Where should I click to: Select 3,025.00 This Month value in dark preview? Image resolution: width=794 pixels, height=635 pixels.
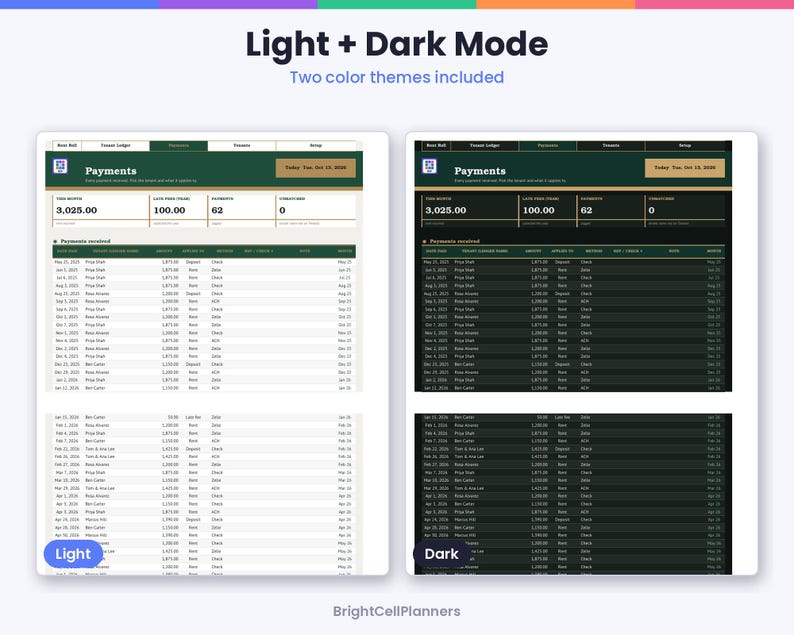click(446, 210)
